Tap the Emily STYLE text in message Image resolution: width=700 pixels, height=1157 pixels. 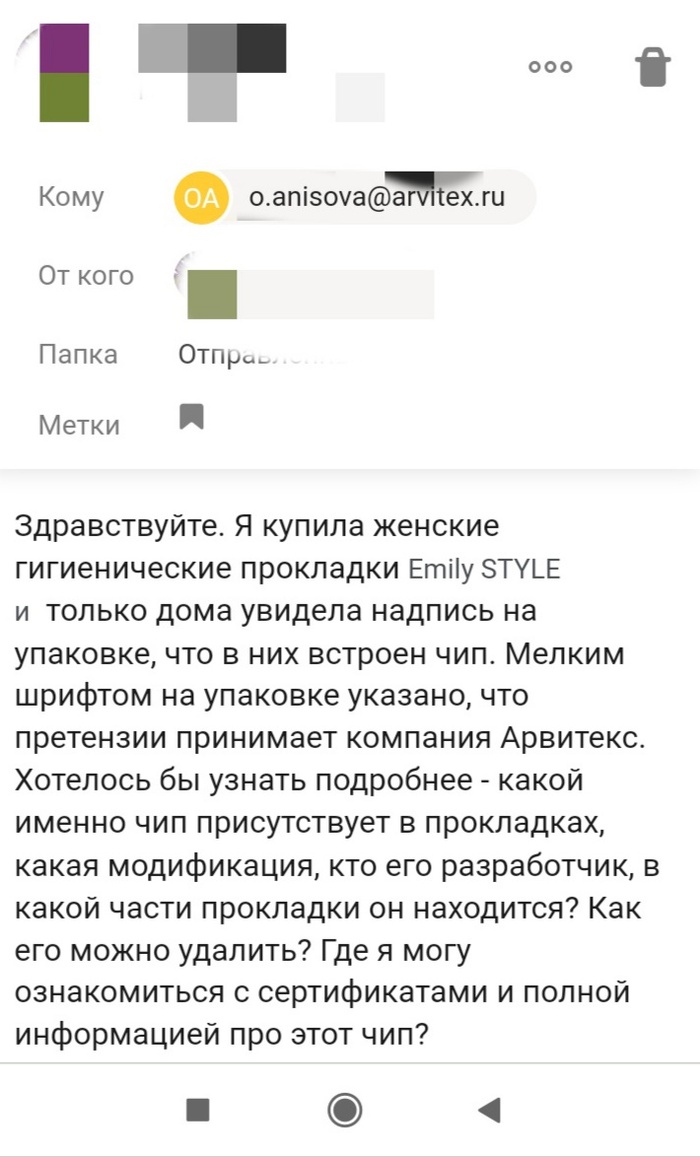[x=485, y=569]
